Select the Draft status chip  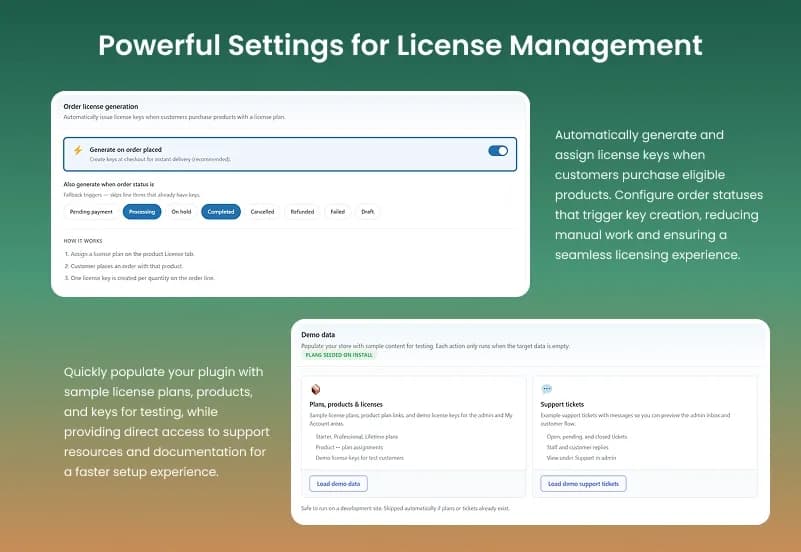click(x=368, y=211)
